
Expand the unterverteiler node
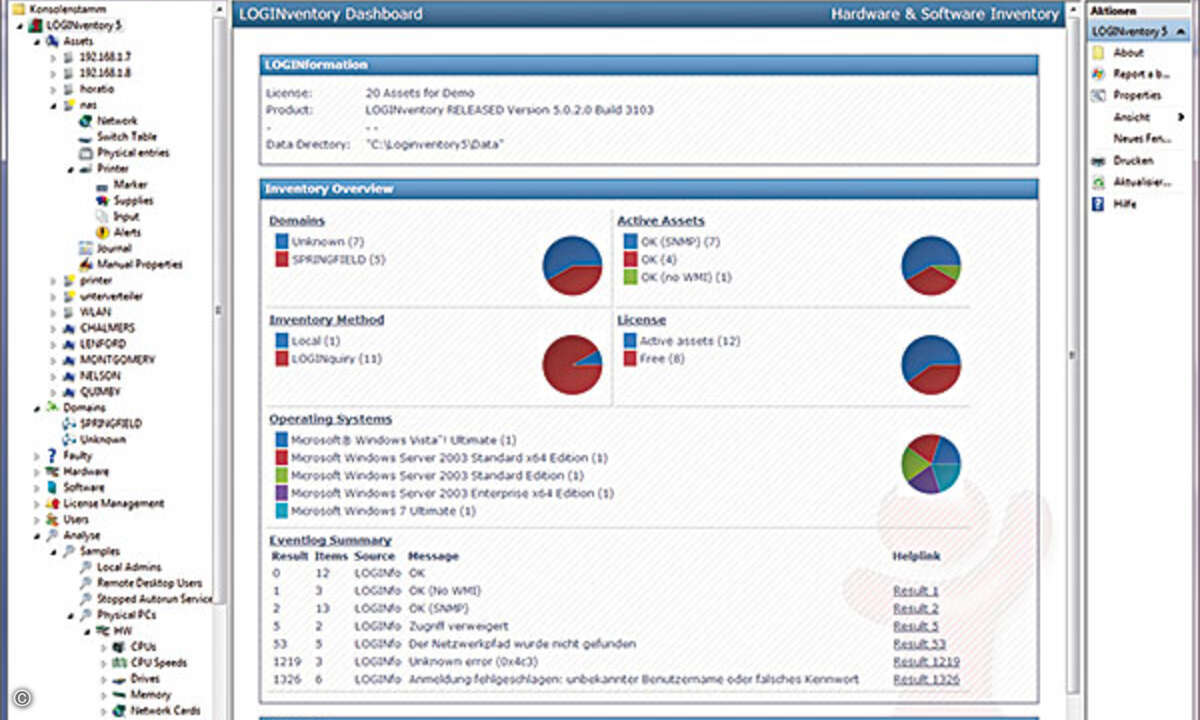click(x=53, y=297)
